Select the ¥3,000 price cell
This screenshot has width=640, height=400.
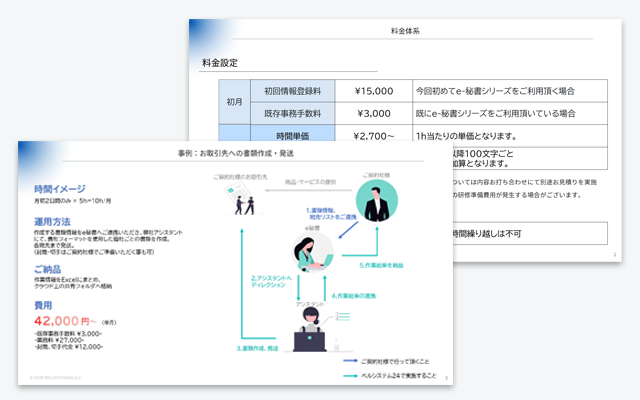372,114
